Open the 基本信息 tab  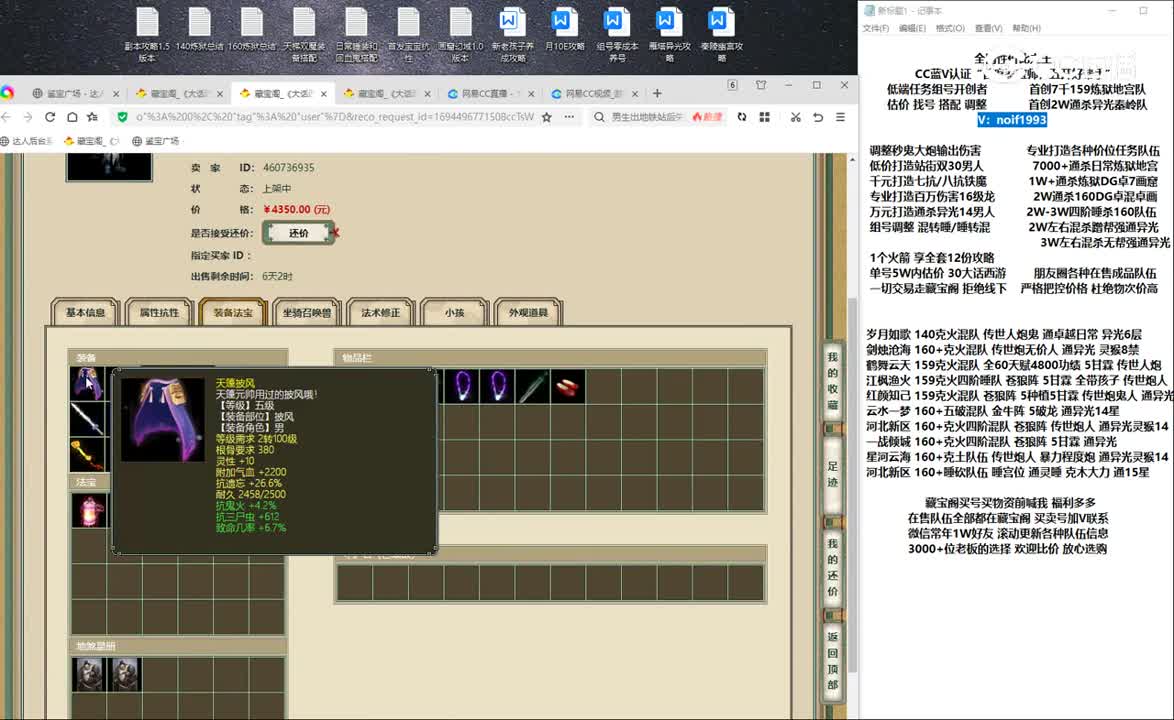(x=85, y=312)
